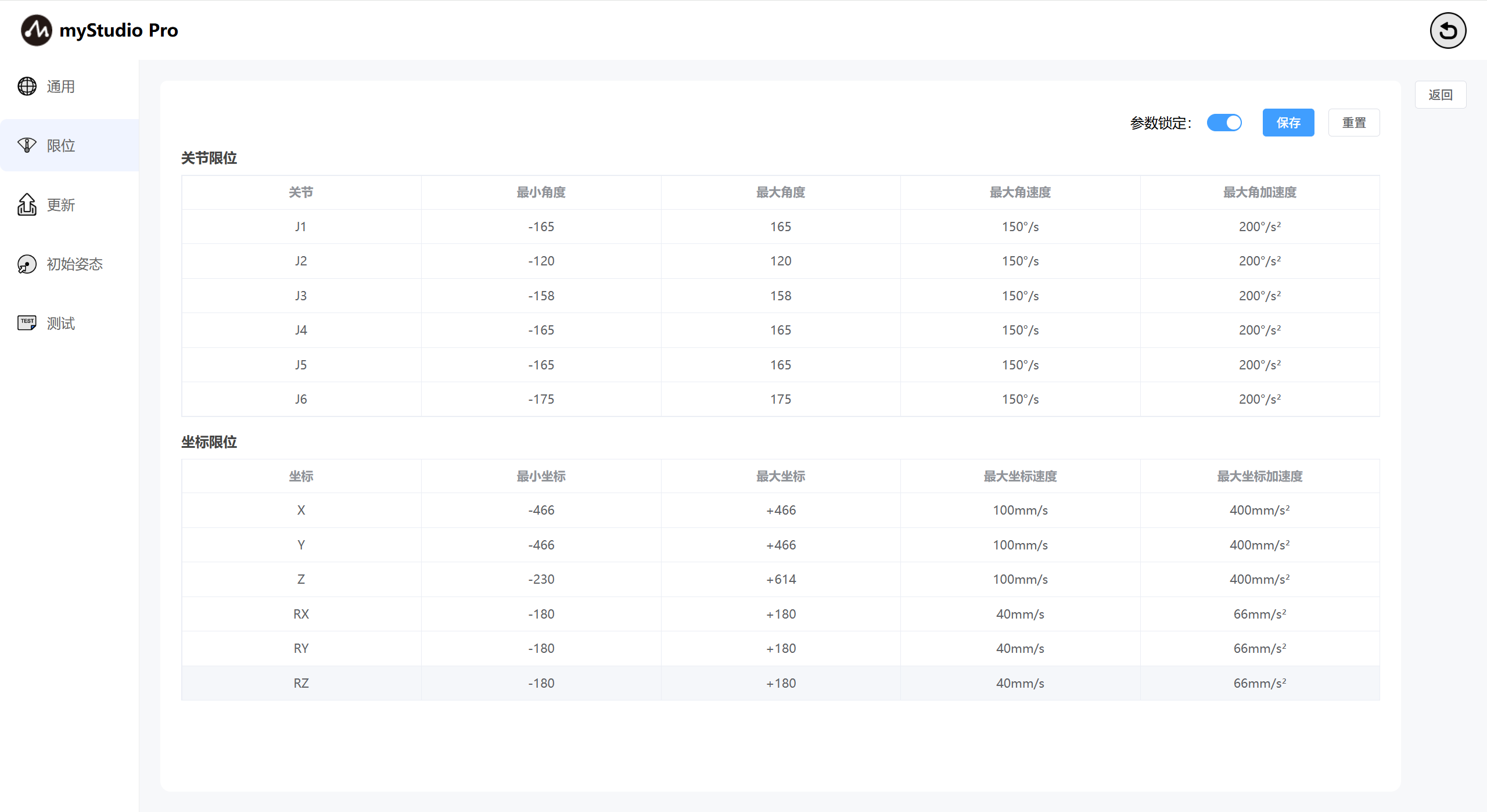
Task: Click the RZ row in coordinate table
Action: (301, 683)
